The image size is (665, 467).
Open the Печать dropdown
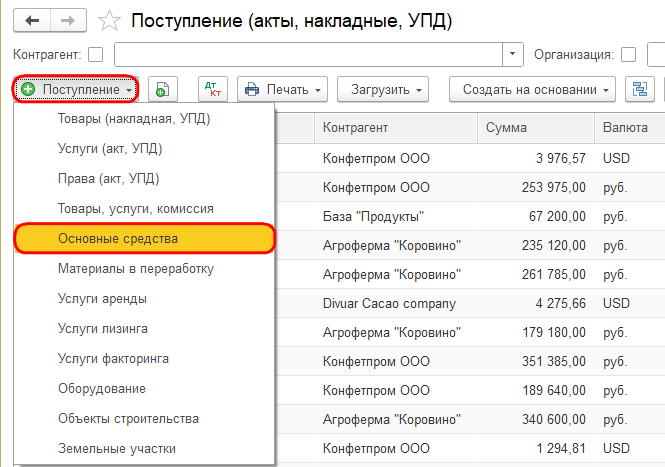click(x=282, y=89)
